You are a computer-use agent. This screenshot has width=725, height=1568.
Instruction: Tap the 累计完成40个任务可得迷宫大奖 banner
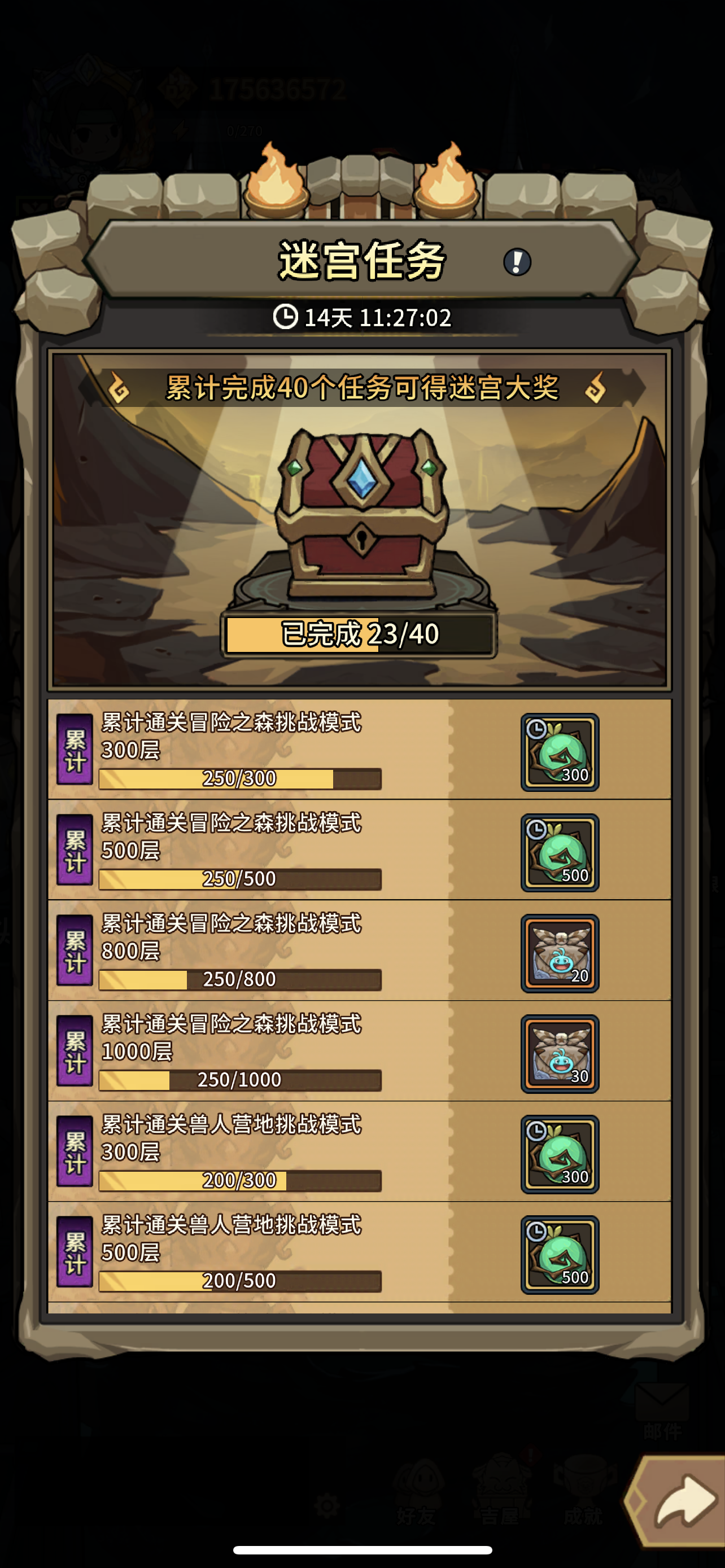[362, 388]
